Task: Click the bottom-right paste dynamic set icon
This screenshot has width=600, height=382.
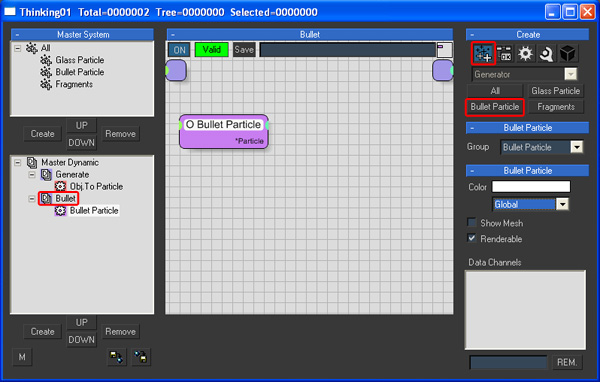Action: 141,358
